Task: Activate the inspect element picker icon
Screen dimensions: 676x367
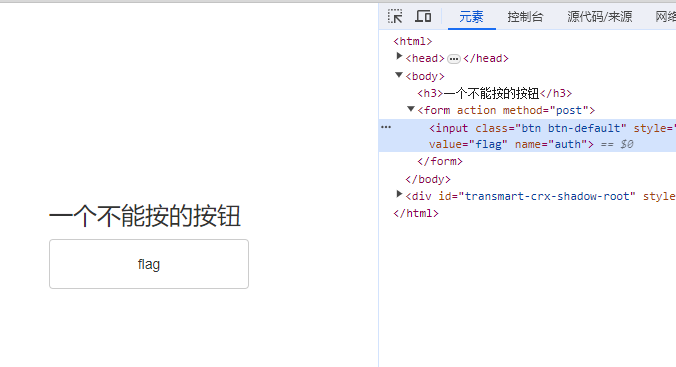Action: coord(395,16)
